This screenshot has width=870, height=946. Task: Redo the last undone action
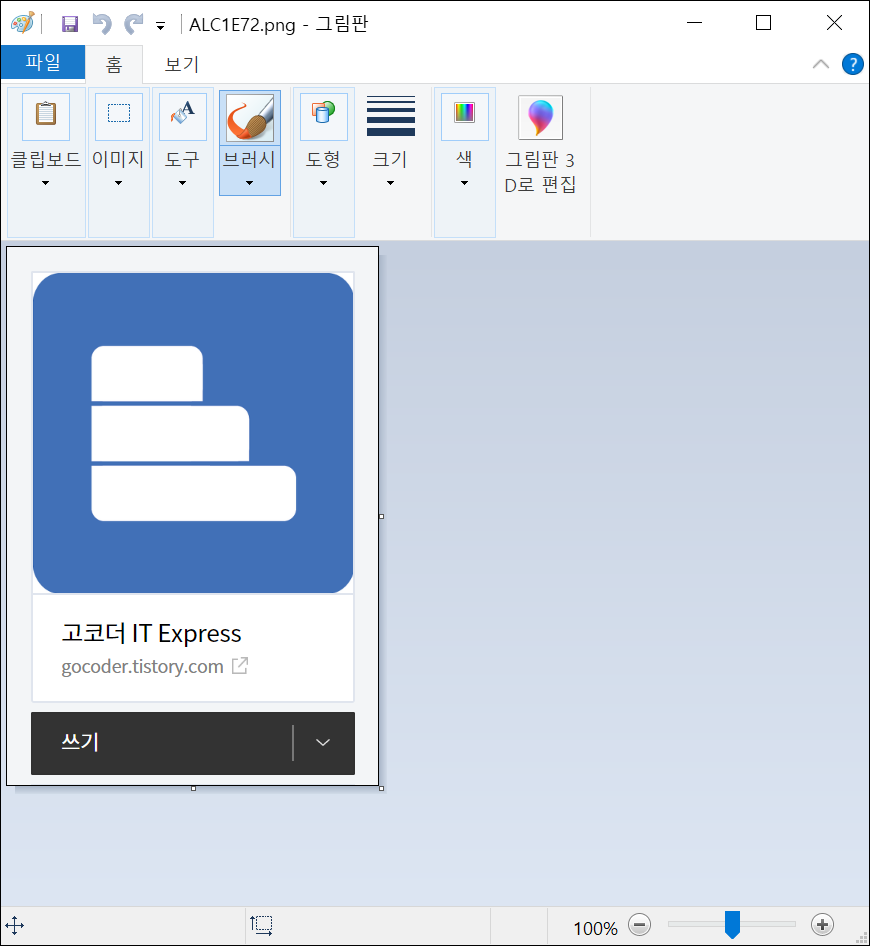pyautogui.click(x=133, y=24)
